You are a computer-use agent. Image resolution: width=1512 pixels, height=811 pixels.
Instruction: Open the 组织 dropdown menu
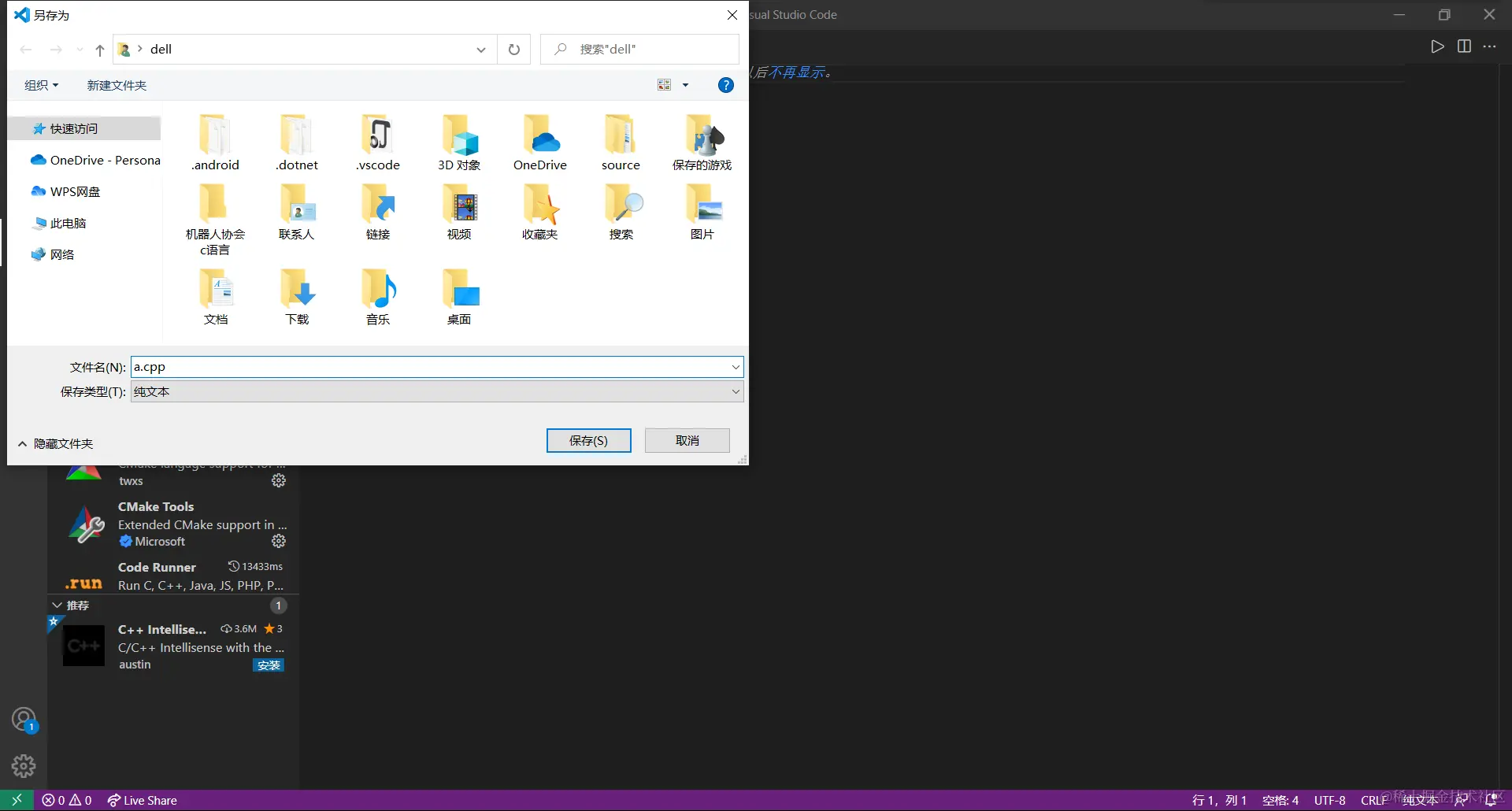coord(42,85)
